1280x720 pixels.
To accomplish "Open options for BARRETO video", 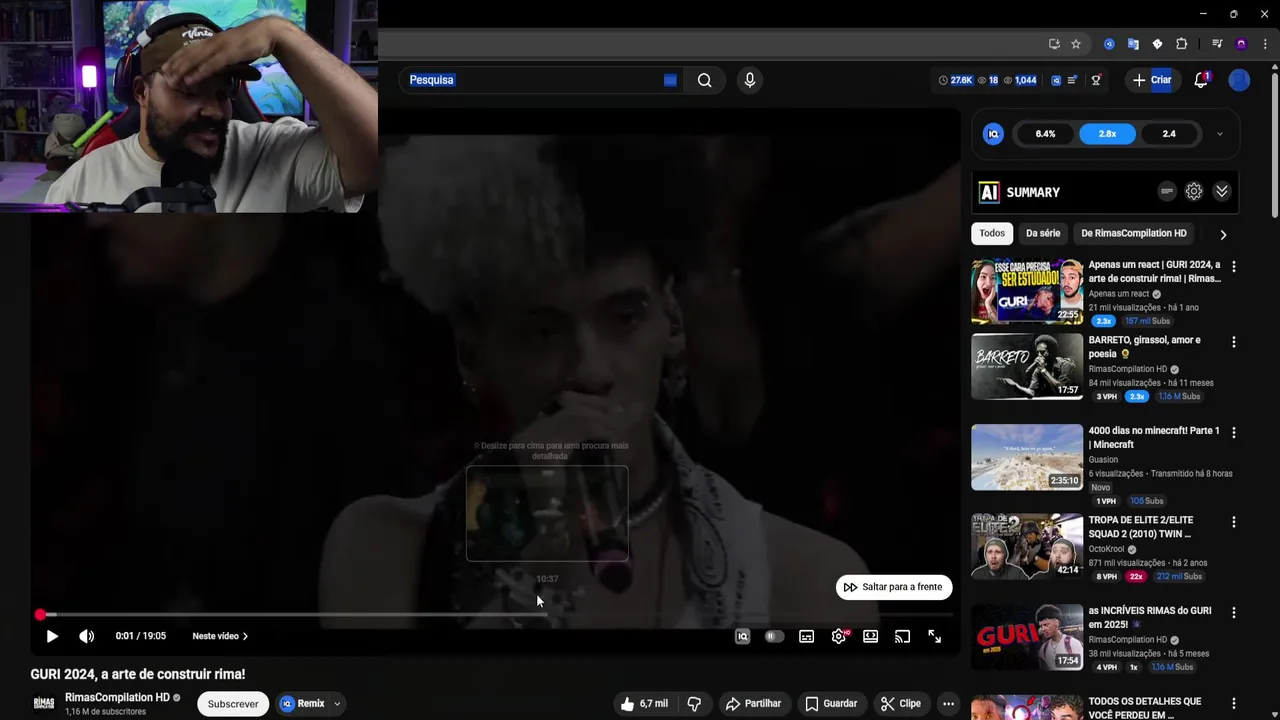I will coord(1233,342).
